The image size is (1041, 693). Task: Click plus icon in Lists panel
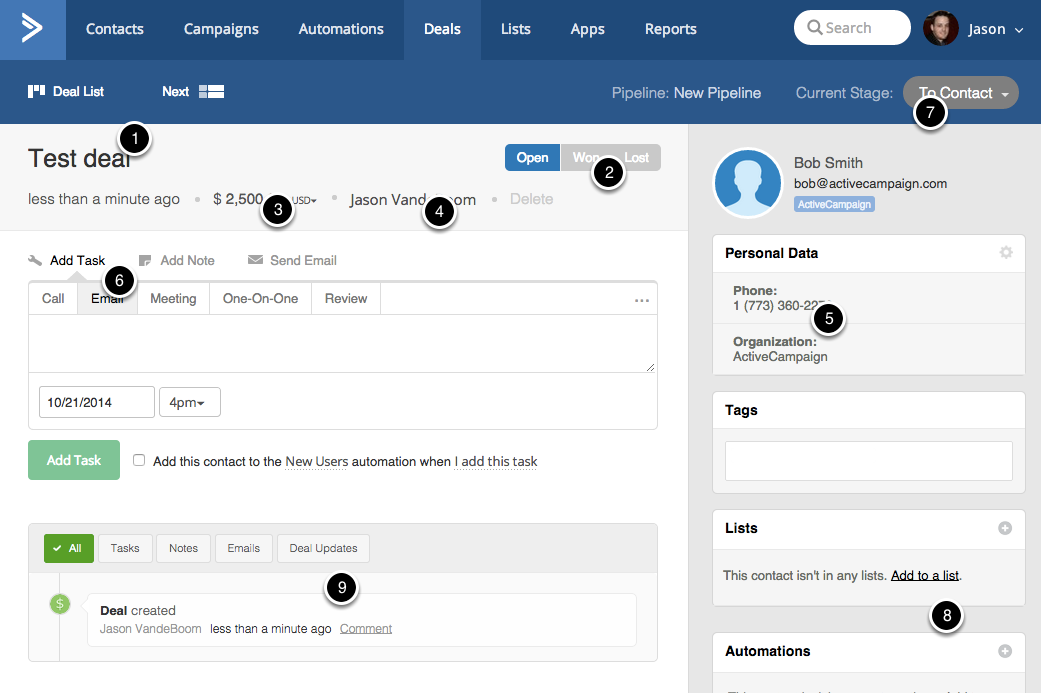tap(1004, 528)
